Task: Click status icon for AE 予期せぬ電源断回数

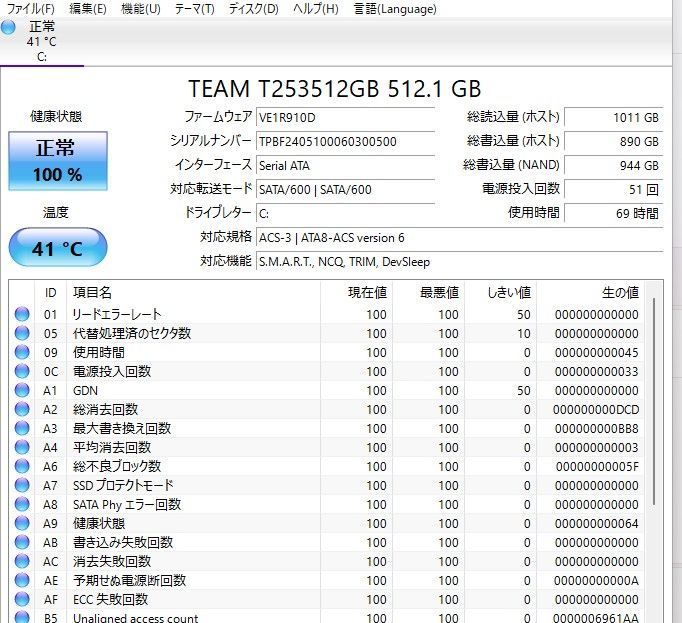Action: [22, 580]
